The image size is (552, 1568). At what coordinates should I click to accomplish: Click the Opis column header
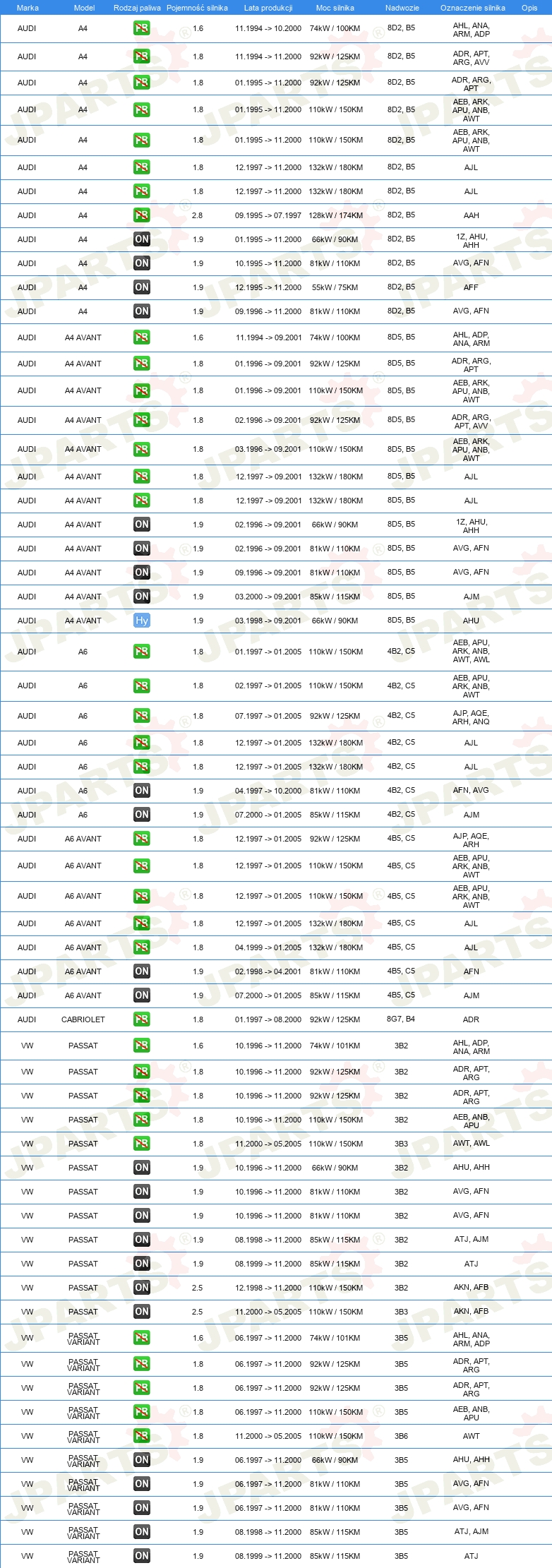pyautogui.click(x=529, y=8)
